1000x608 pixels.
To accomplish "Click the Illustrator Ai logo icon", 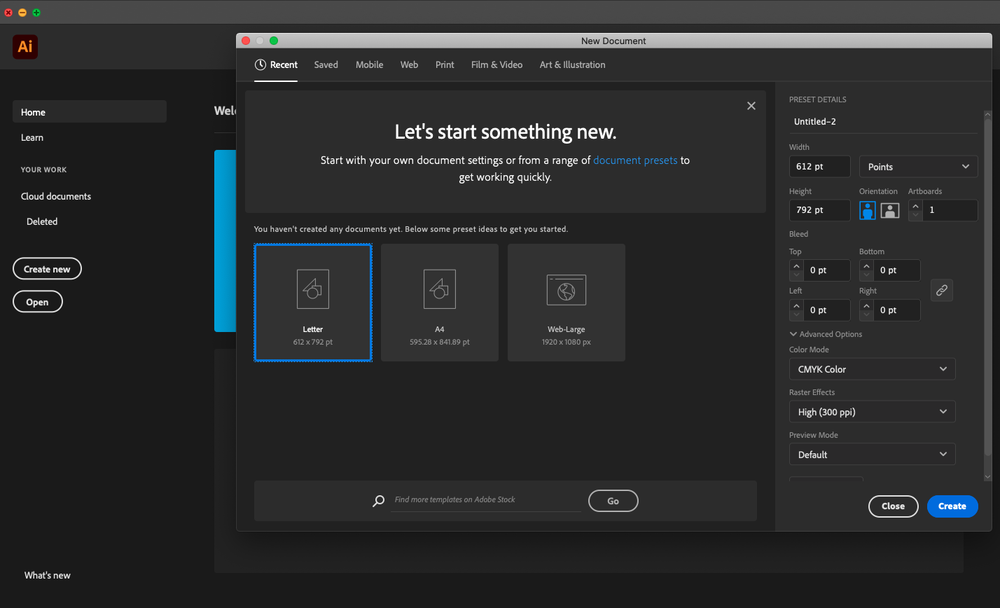I will [x=26, y=47].
